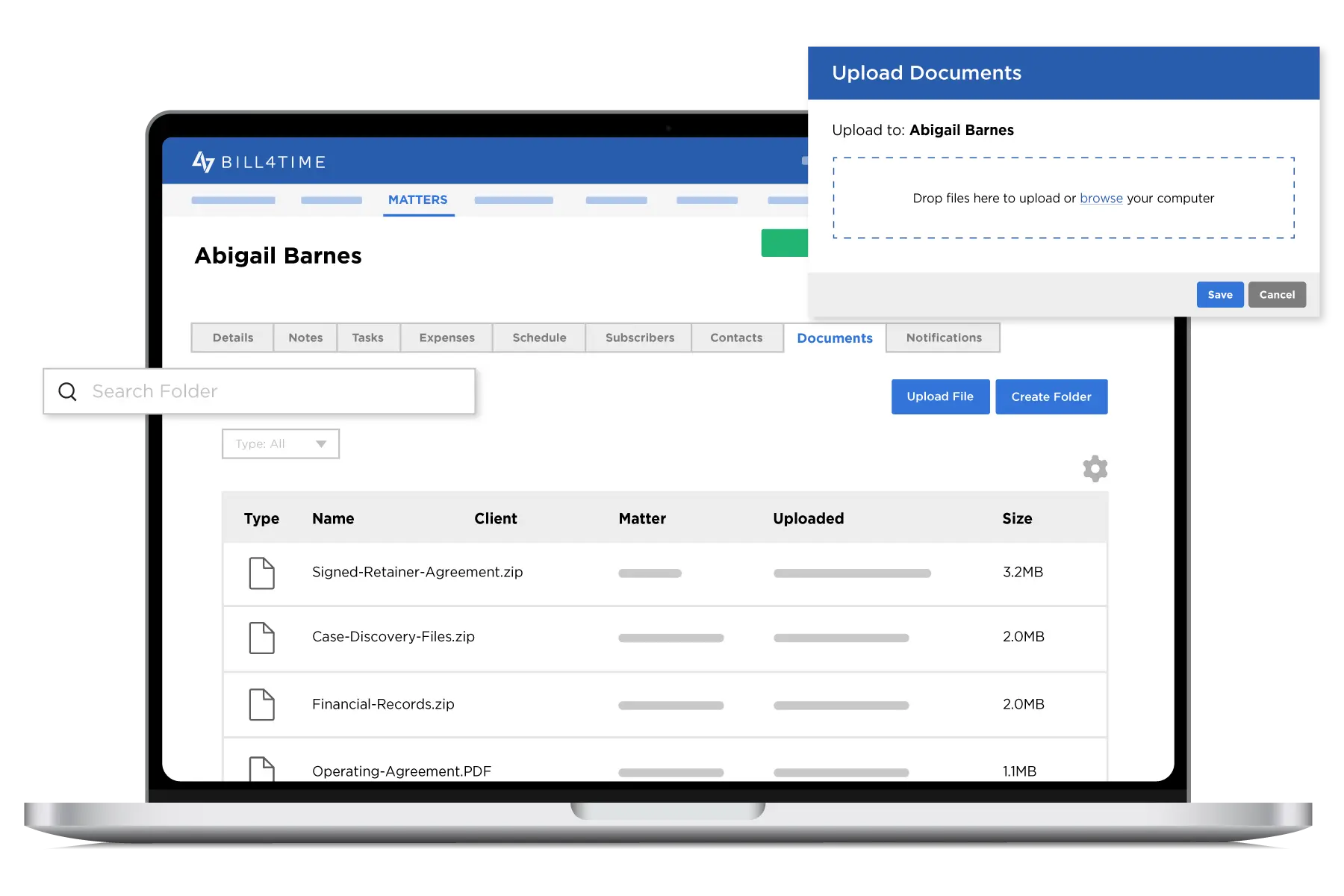
Task: Expand the Type: All dropdown
Action: [281, 444]
